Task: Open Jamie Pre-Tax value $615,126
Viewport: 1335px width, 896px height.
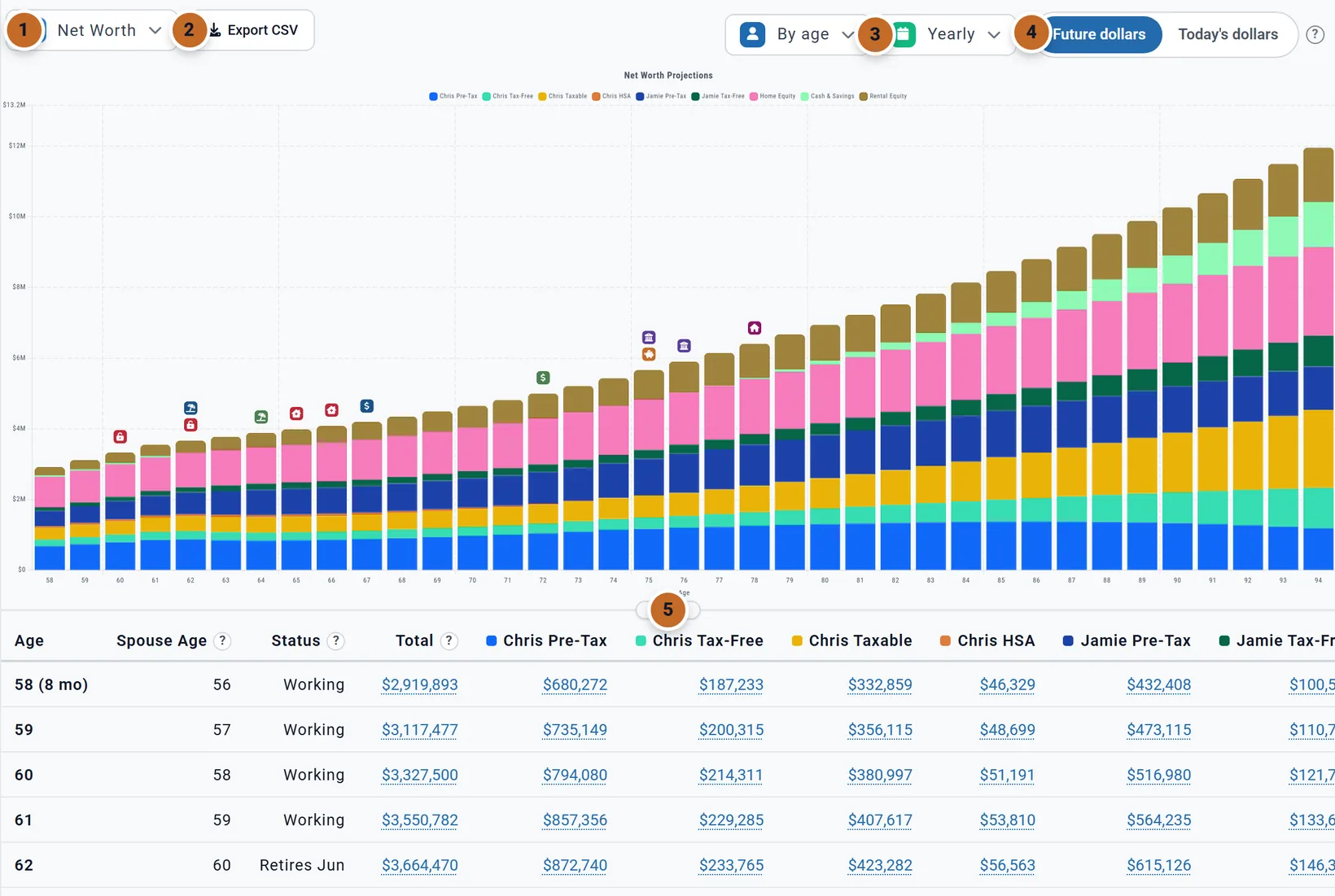Action: tap(1158, 865)
